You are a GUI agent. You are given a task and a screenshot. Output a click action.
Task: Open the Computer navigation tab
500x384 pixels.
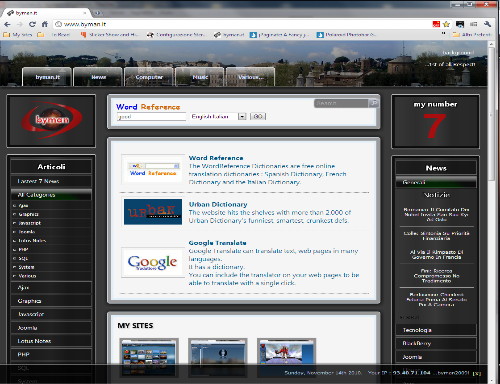click(149, 77)
